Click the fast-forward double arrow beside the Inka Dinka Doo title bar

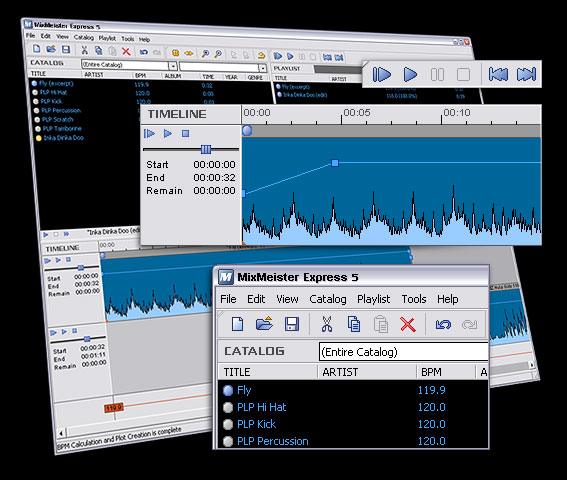[67, 234]
